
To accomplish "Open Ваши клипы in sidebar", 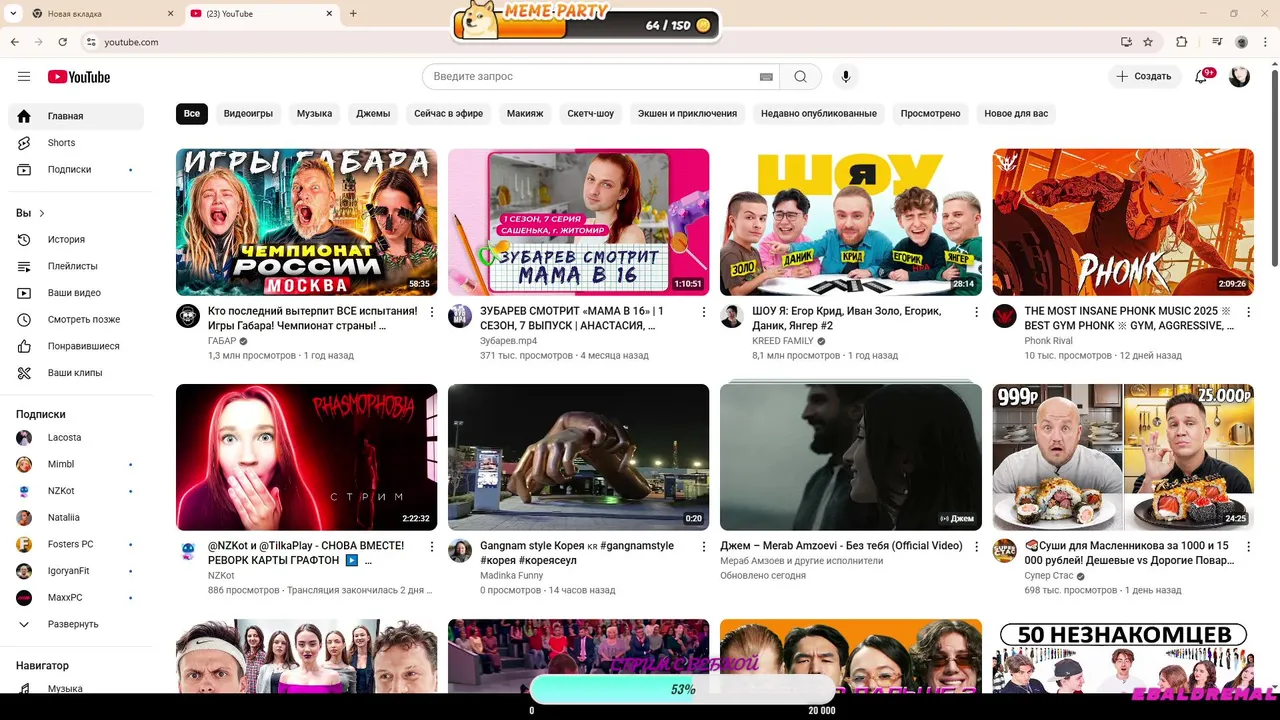I will coord(76,373).
